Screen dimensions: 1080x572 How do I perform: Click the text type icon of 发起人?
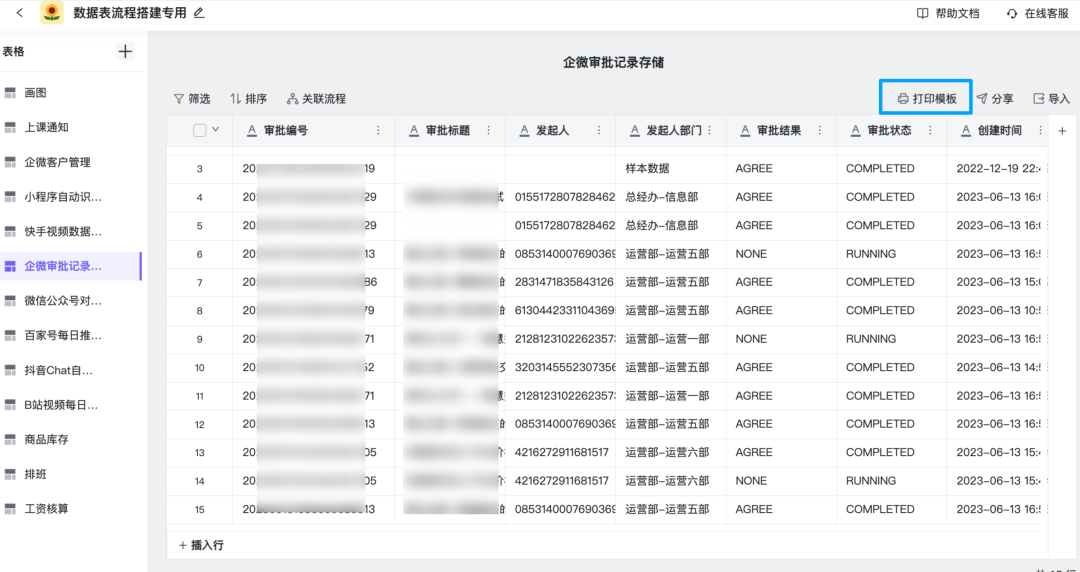pyautogui.click(x=524, y=130)
